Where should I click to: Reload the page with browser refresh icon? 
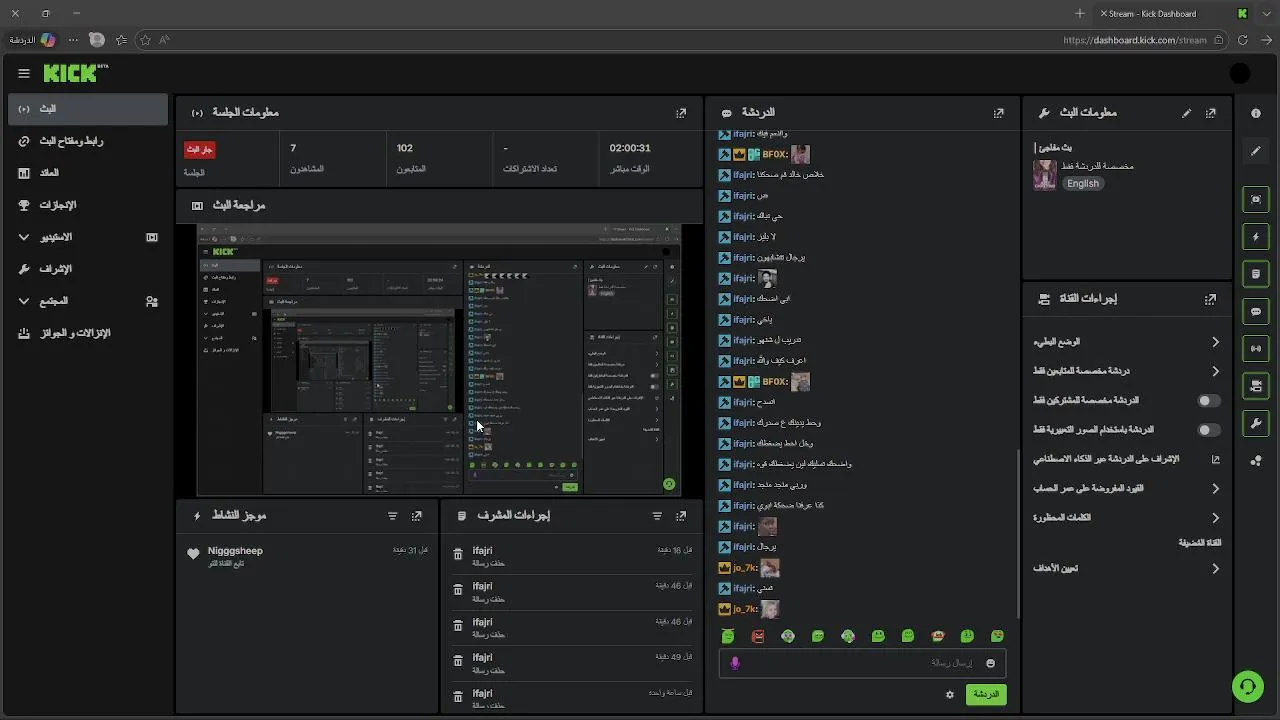1243,40
